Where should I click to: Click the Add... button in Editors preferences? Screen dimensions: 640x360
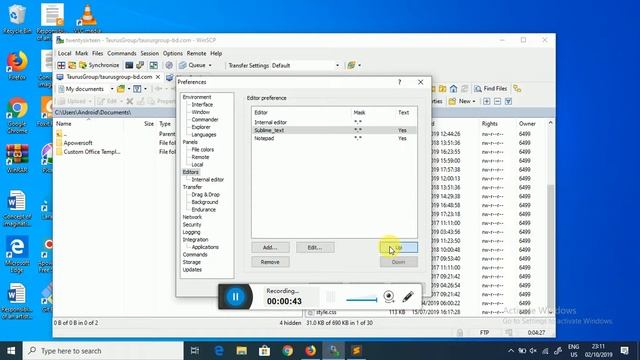click(x=270, y=247)
